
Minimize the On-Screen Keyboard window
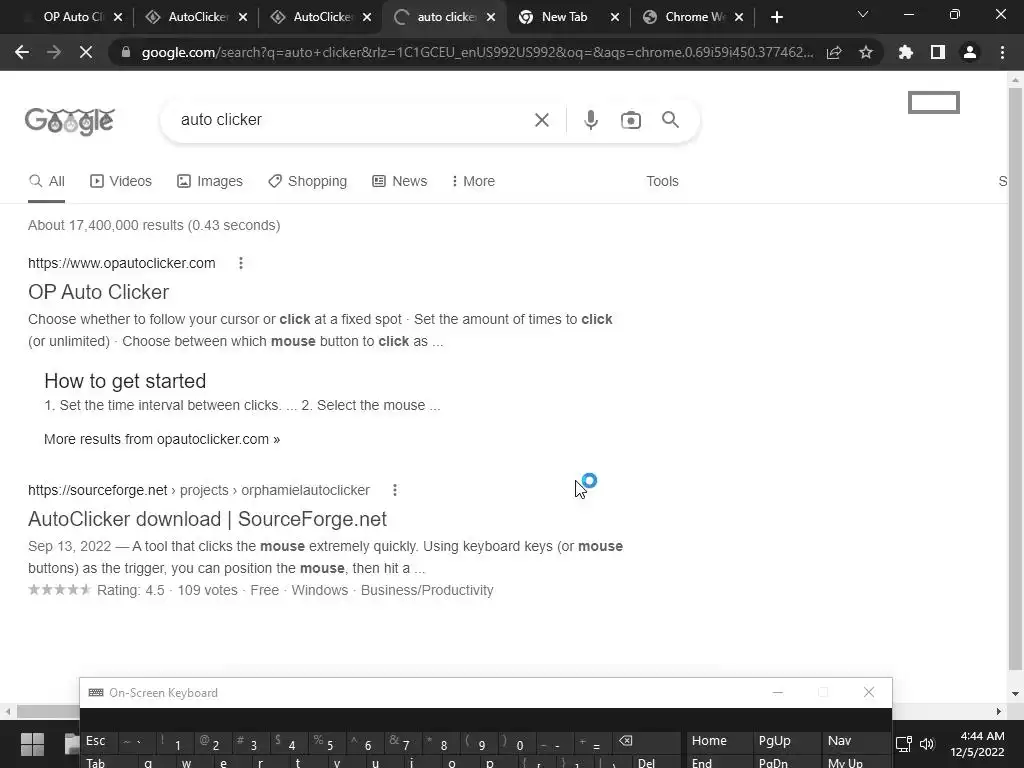pyautogui.click(x=777, y=692)
